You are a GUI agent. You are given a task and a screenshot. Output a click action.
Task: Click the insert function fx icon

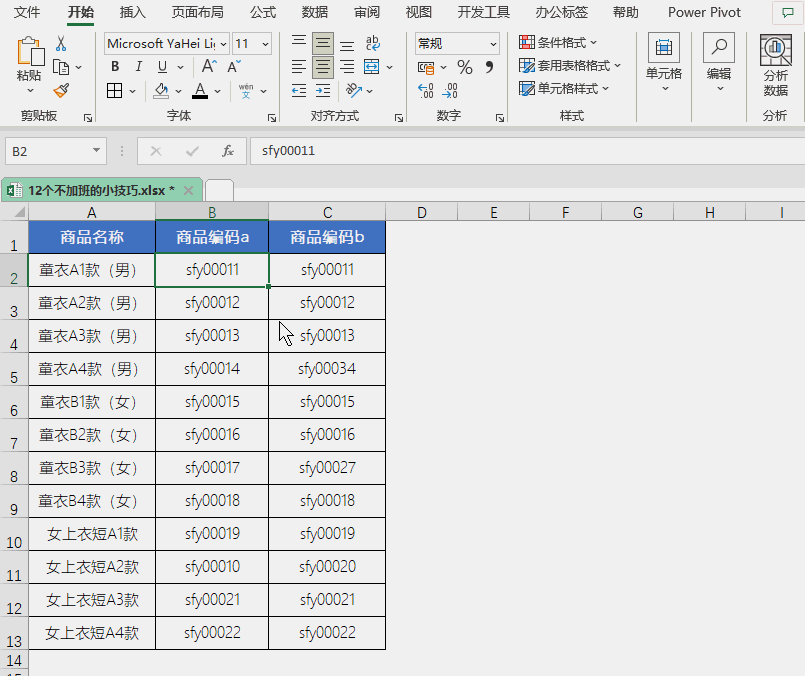click(228, 151)
